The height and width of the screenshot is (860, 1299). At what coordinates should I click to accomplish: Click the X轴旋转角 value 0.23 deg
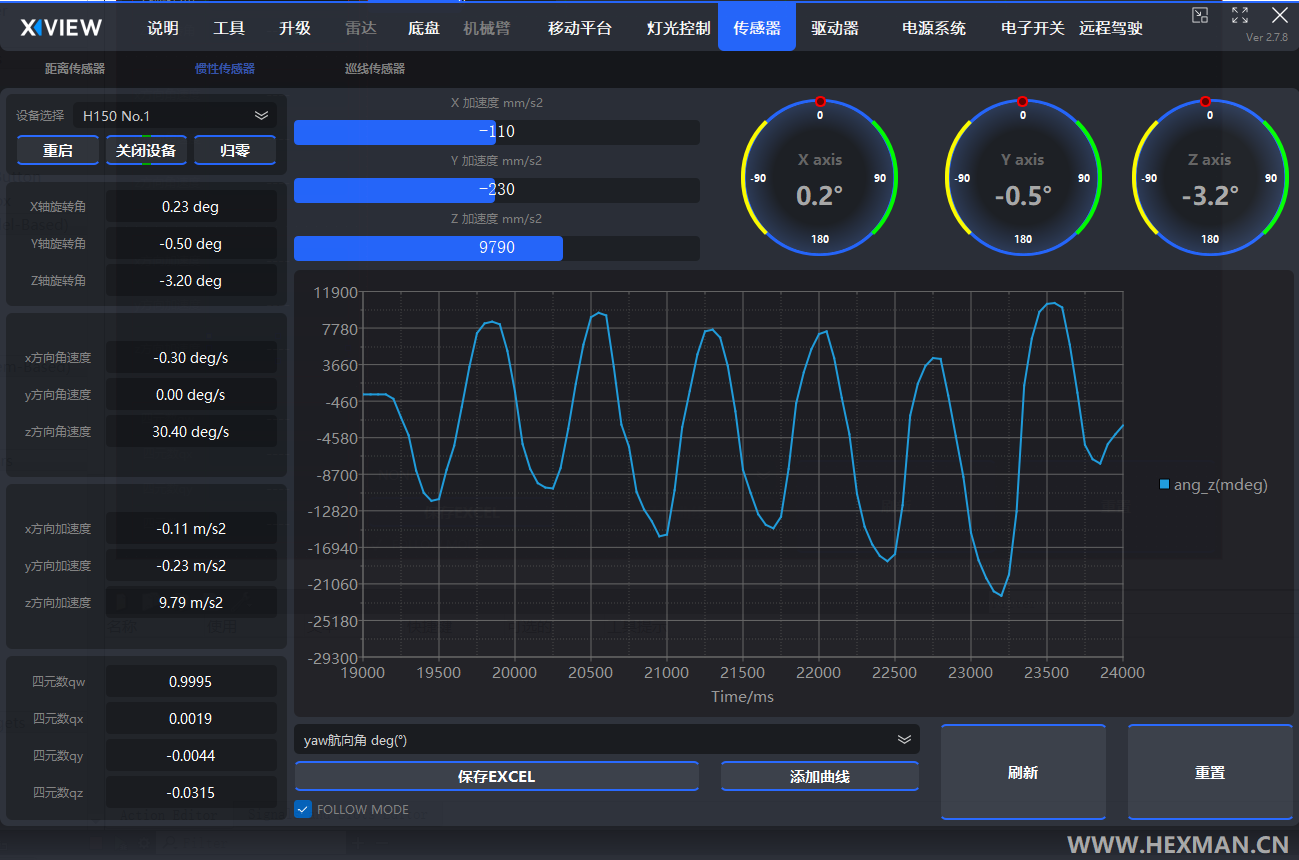191,207
